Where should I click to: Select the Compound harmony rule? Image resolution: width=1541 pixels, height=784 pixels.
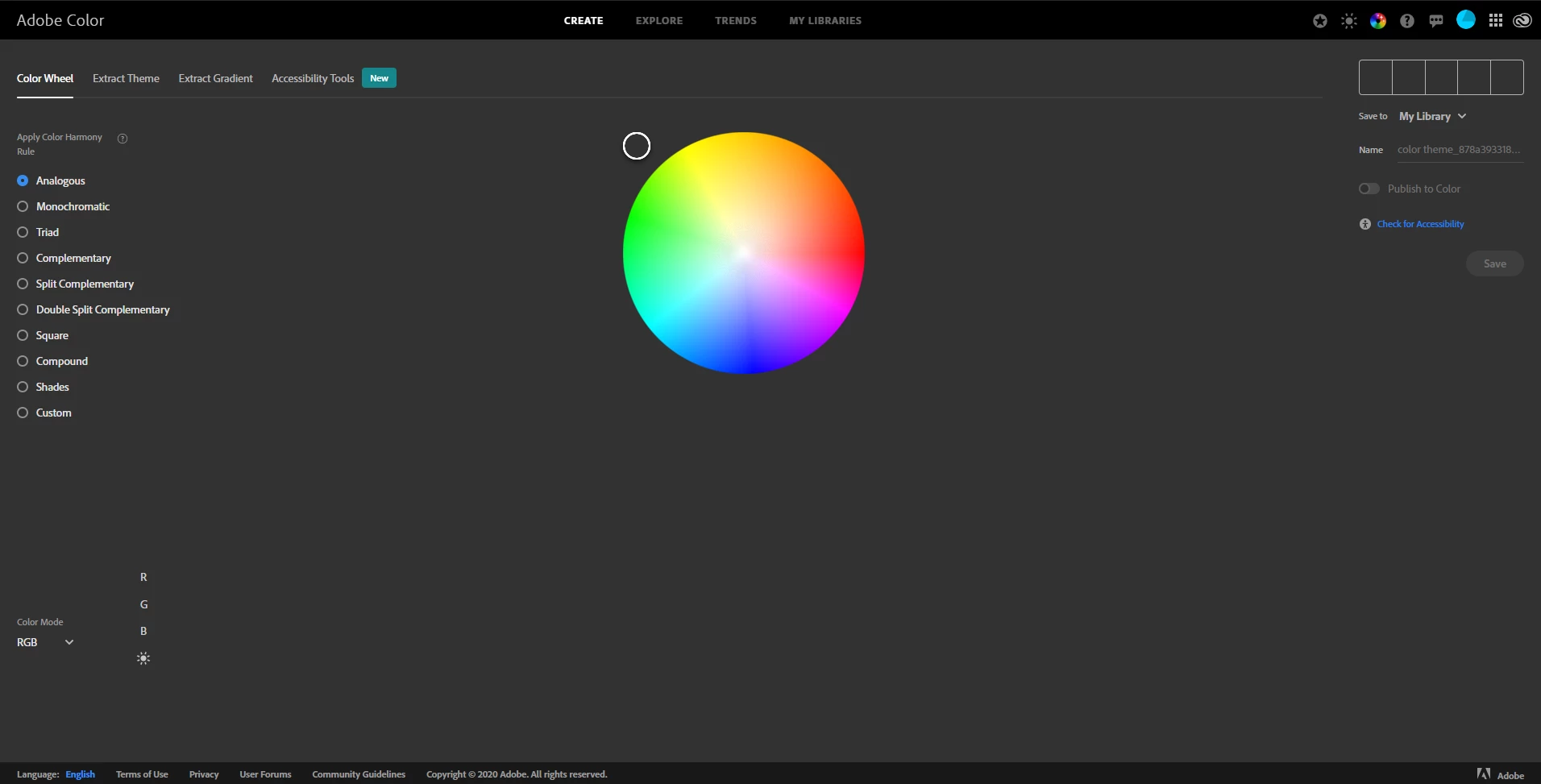point(52,361)
